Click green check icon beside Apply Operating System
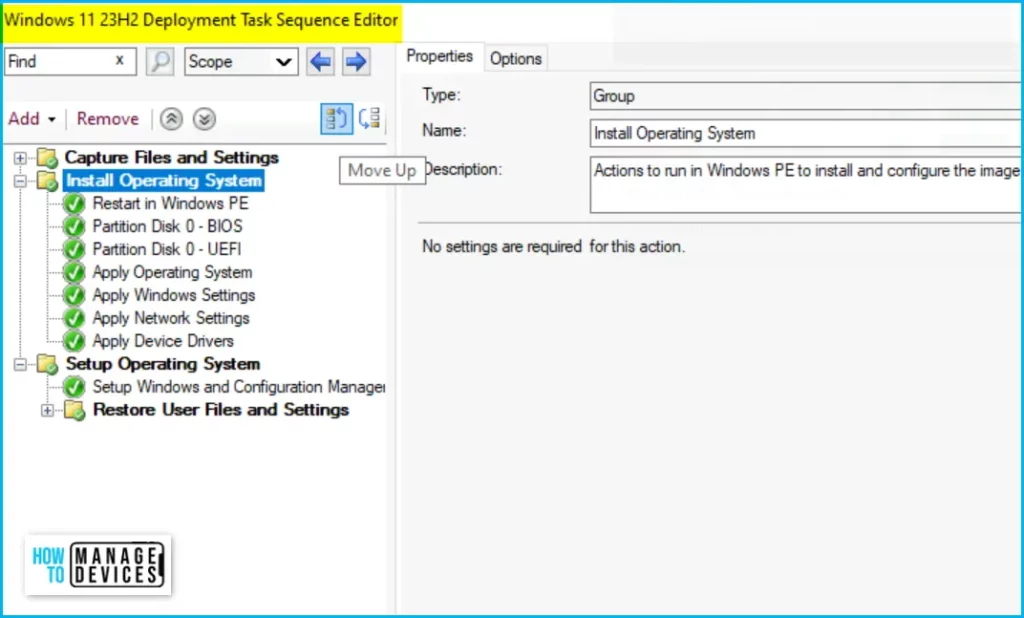The width and height of the screenshot is (1024, 618). 74,272
